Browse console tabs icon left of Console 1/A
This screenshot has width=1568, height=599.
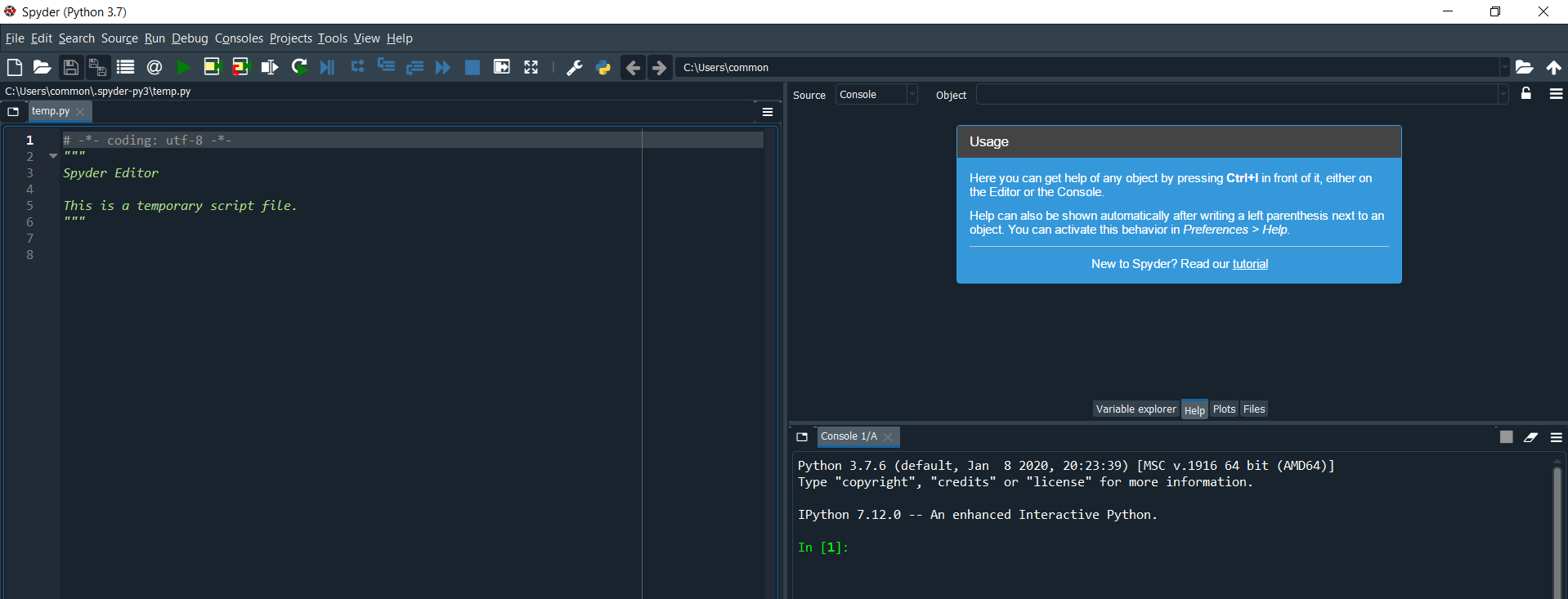click(x=802, y=437)
